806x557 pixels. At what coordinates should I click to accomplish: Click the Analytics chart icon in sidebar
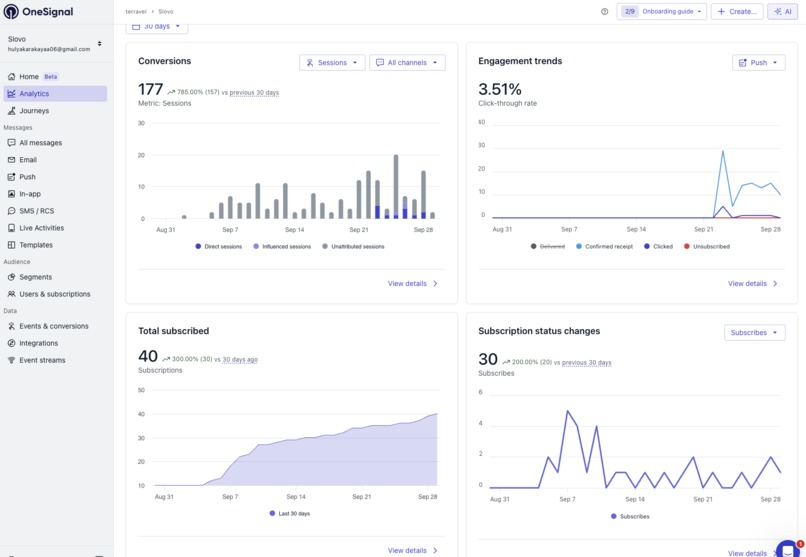[11, 94]
